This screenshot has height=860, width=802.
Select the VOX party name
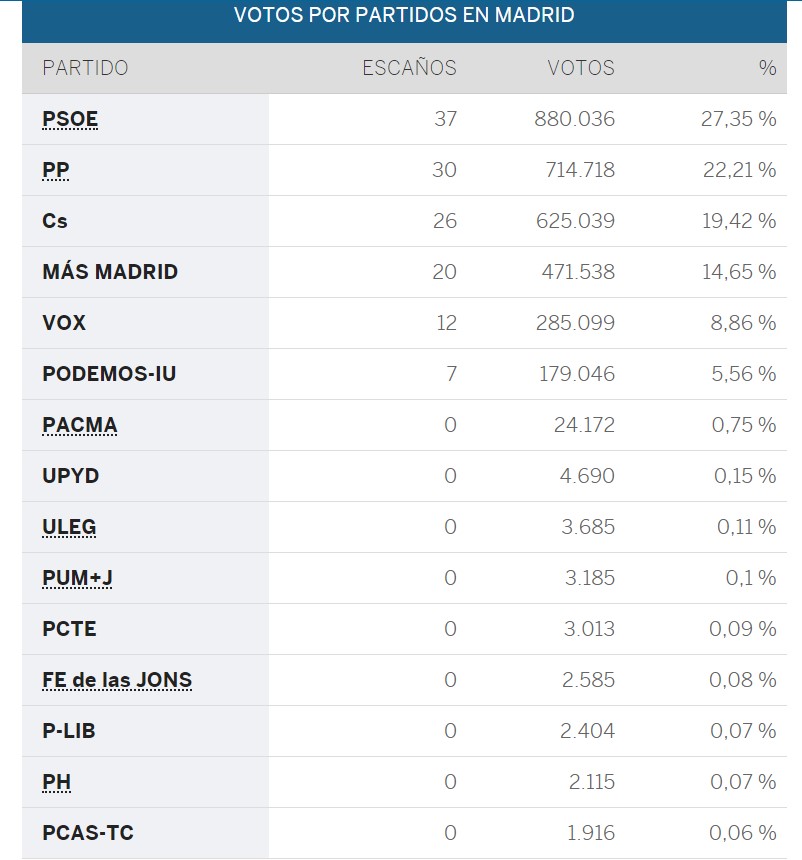coord(64,323)
